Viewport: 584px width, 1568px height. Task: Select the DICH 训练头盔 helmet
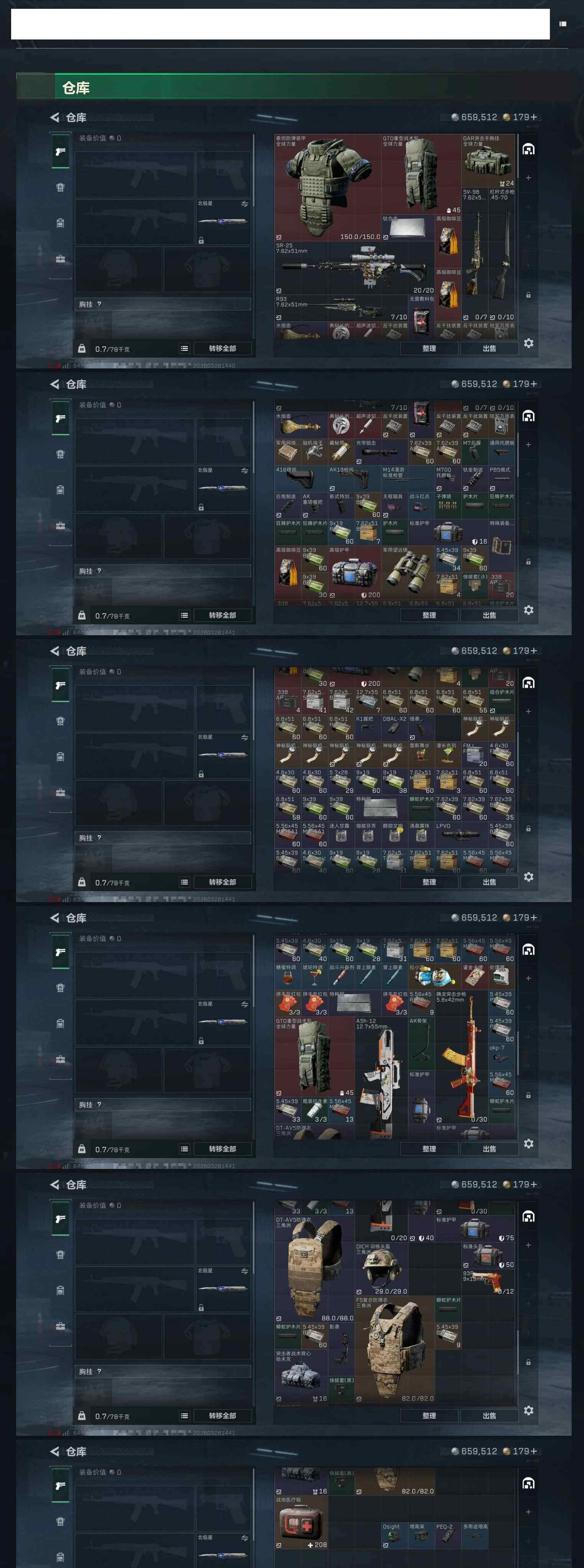[381, 1269]
